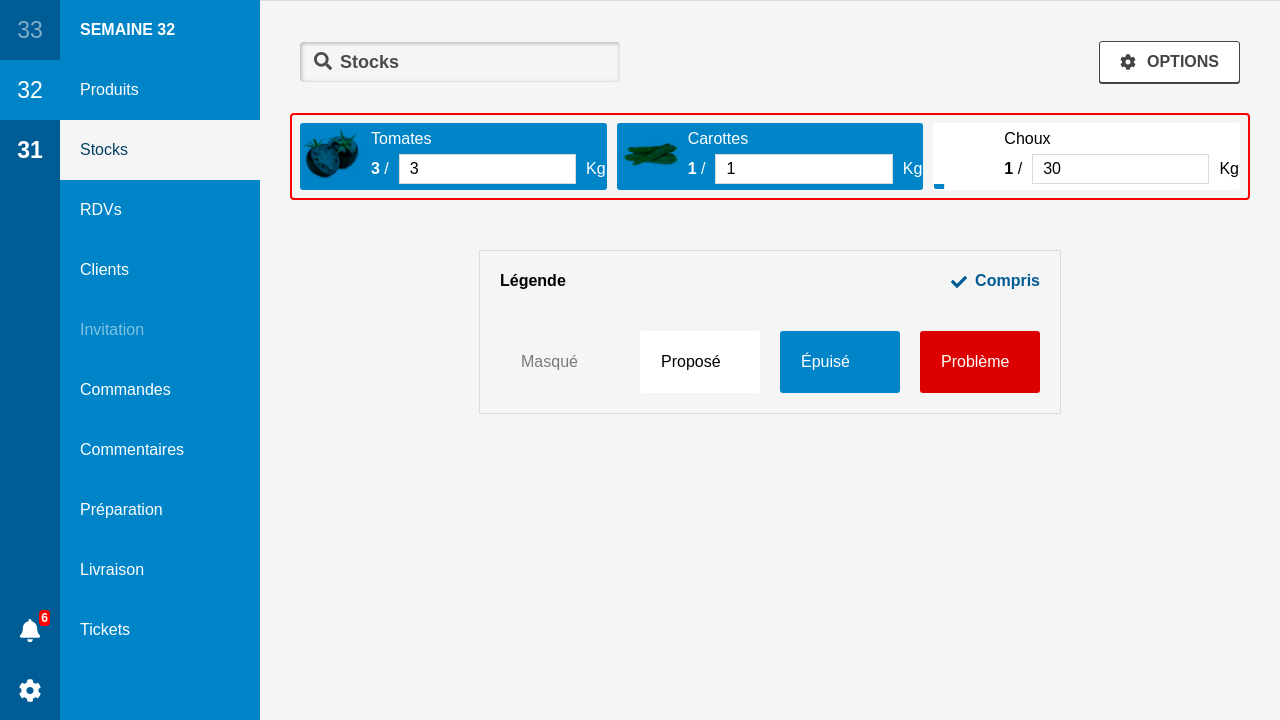This screenshot has height=720, width=1280.
Task: Open the OPTIONS button
Action: pos(1169,62)
